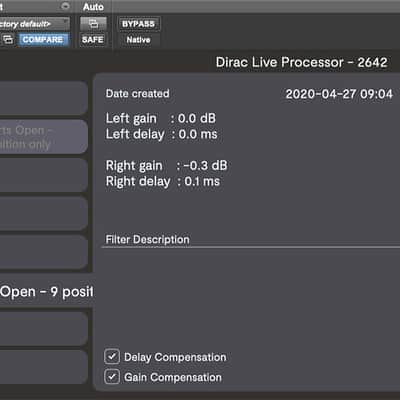Click the round preset menu icon left of Auto
400x400 pixels.
point(65,6)
